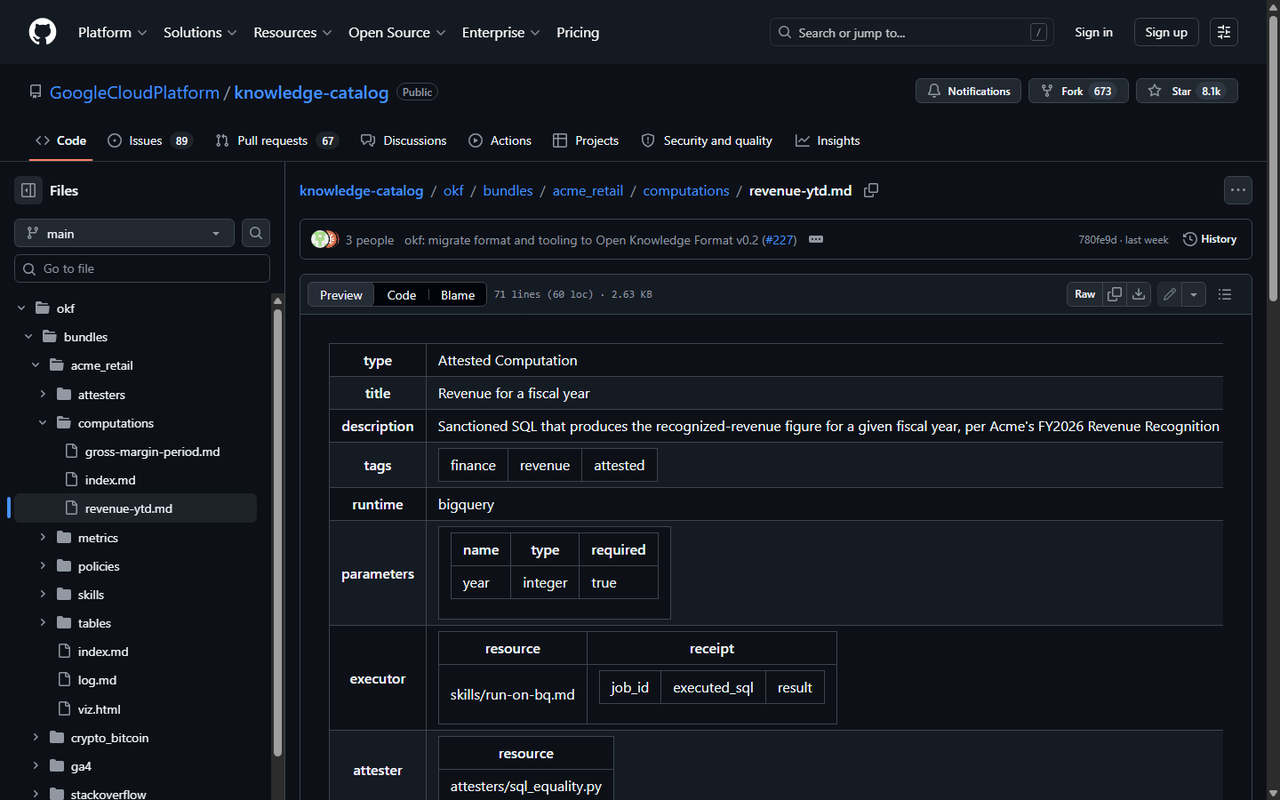This screenshot has width=1280, height=800.
Task: Open the Issues tab
Action: tap(149, 141)
